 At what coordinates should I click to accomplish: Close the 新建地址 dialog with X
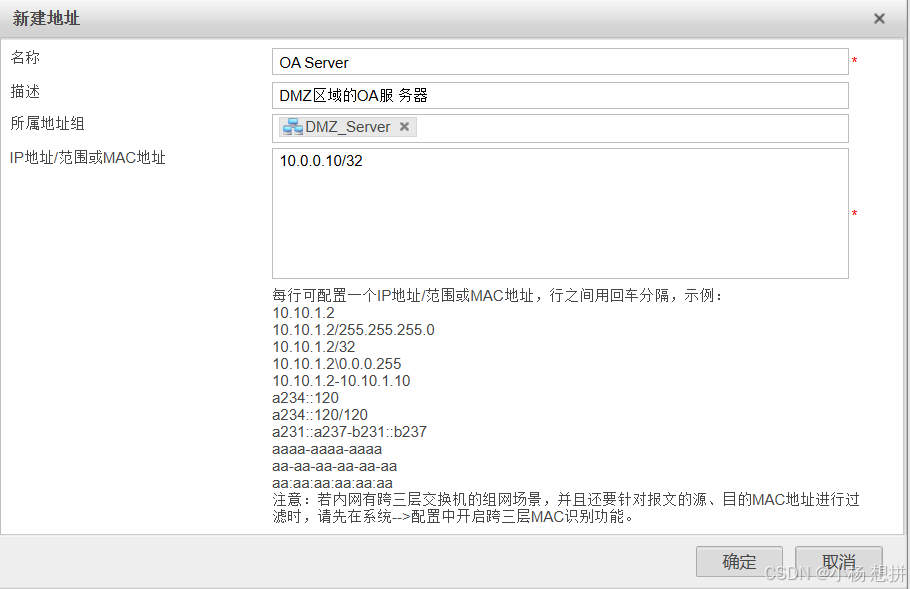[879, 19]
